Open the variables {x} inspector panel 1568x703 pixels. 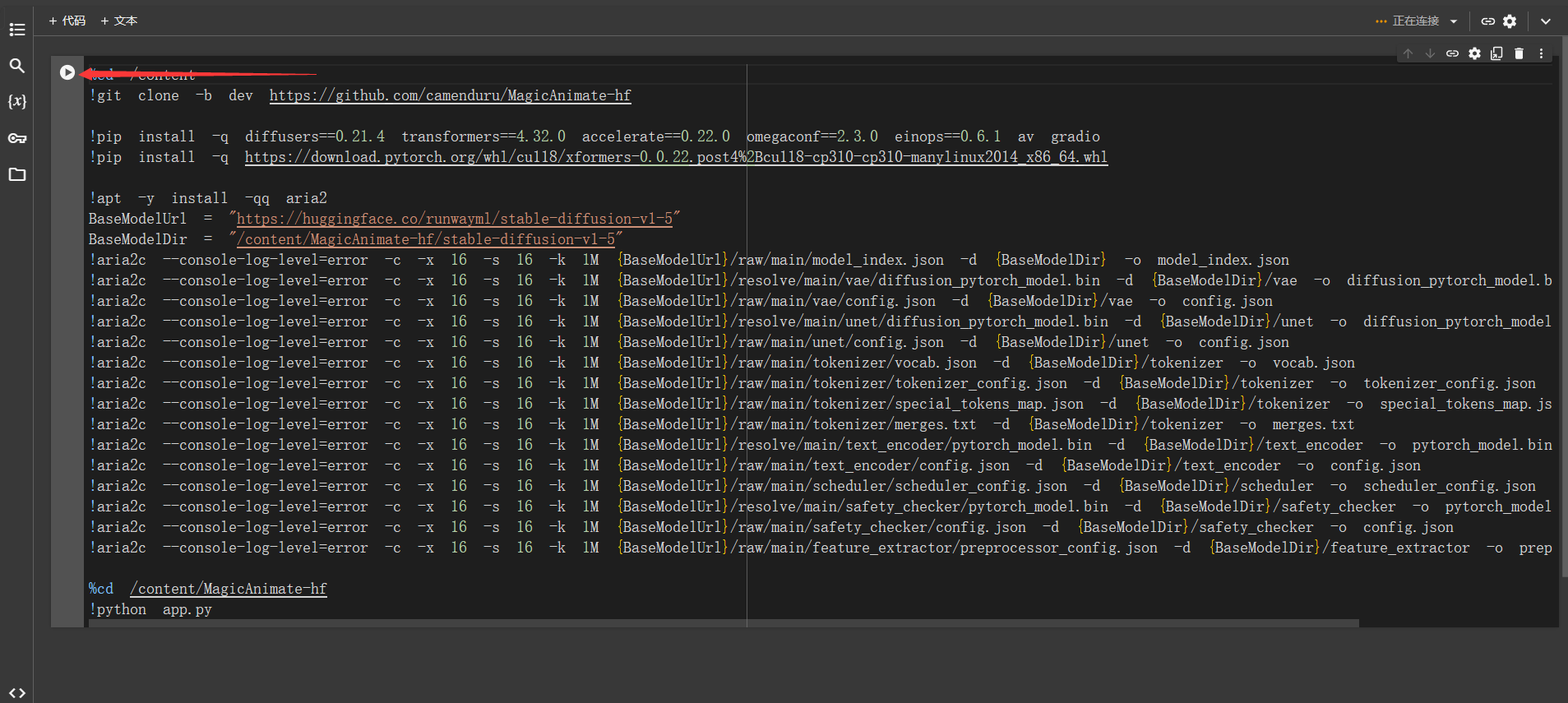(16, 101)
